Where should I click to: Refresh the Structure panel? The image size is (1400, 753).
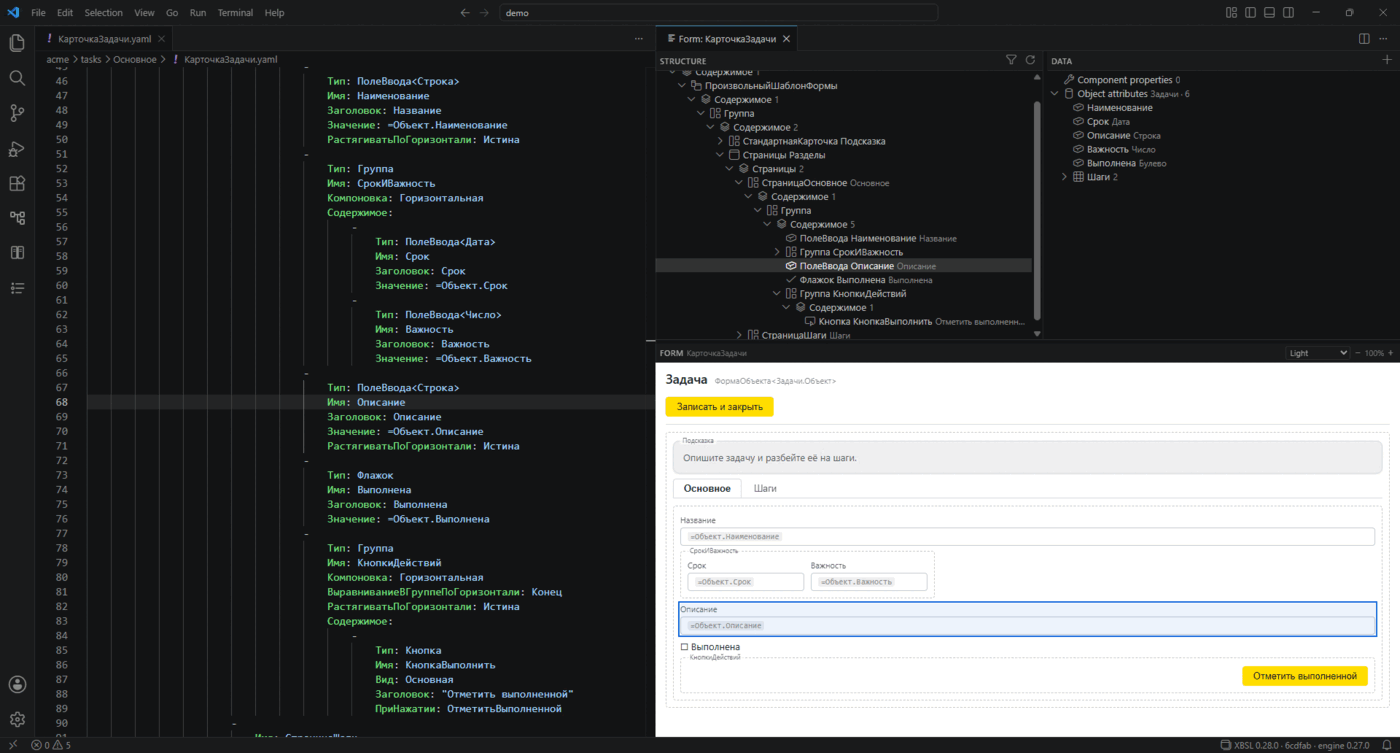(1030, 61)
